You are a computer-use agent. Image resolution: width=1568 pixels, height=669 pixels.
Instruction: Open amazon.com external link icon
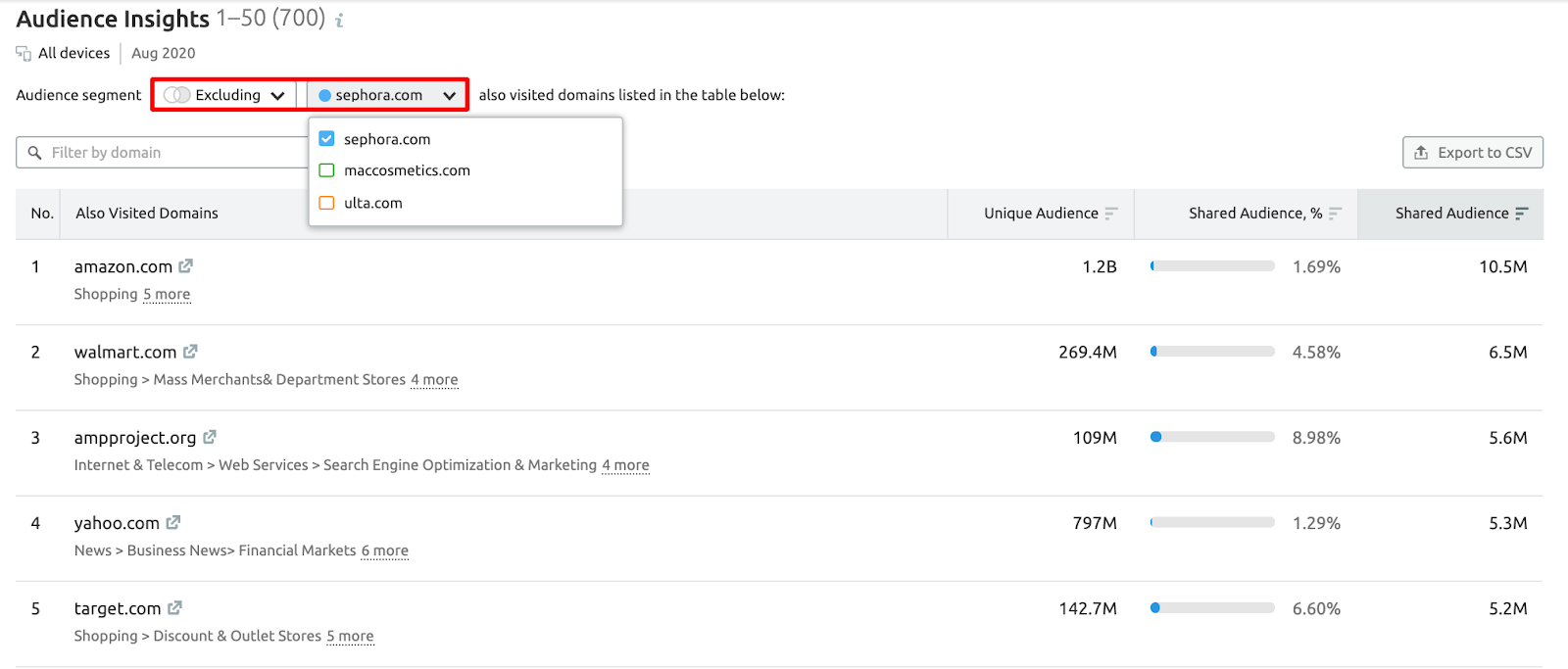[186, 265]
